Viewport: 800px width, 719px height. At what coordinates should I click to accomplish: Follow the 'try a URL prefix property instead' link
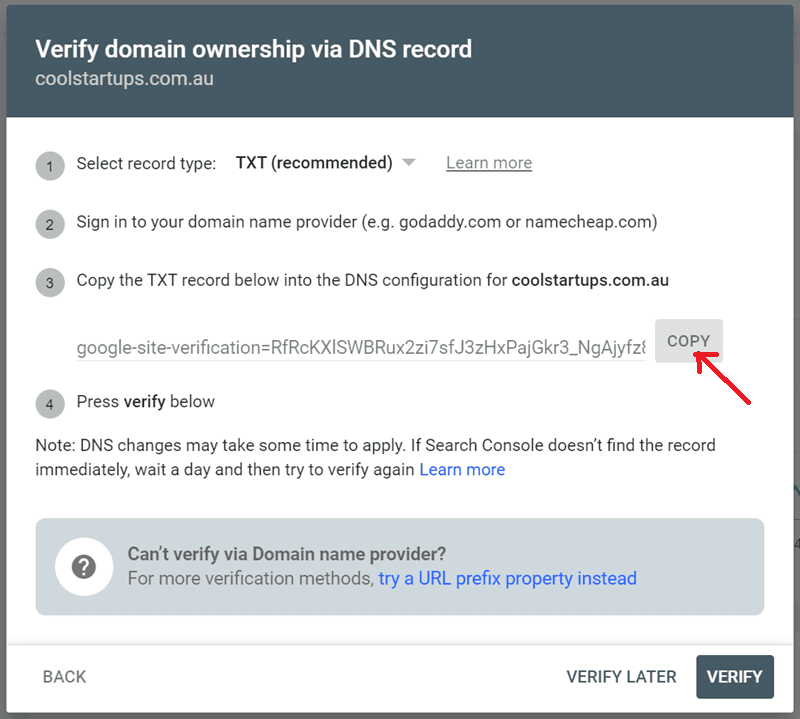[507, 578]
